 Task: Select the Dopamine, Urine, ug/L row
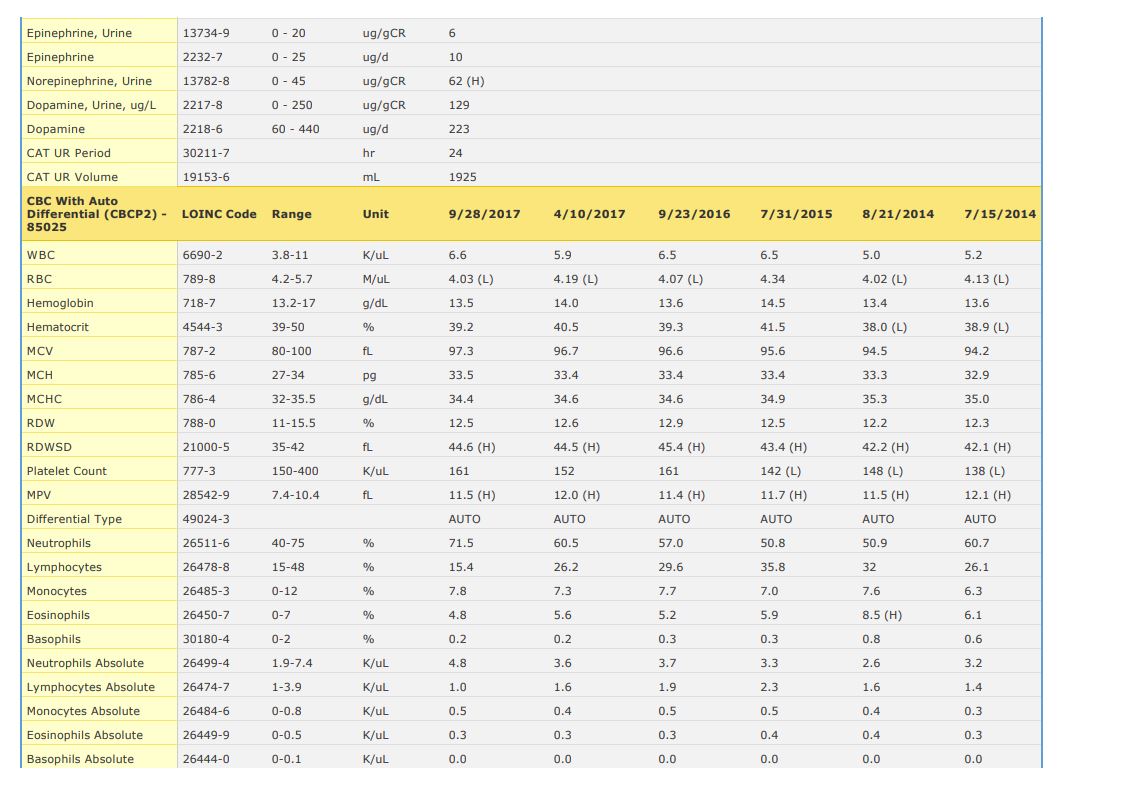[x=91, y=105]
